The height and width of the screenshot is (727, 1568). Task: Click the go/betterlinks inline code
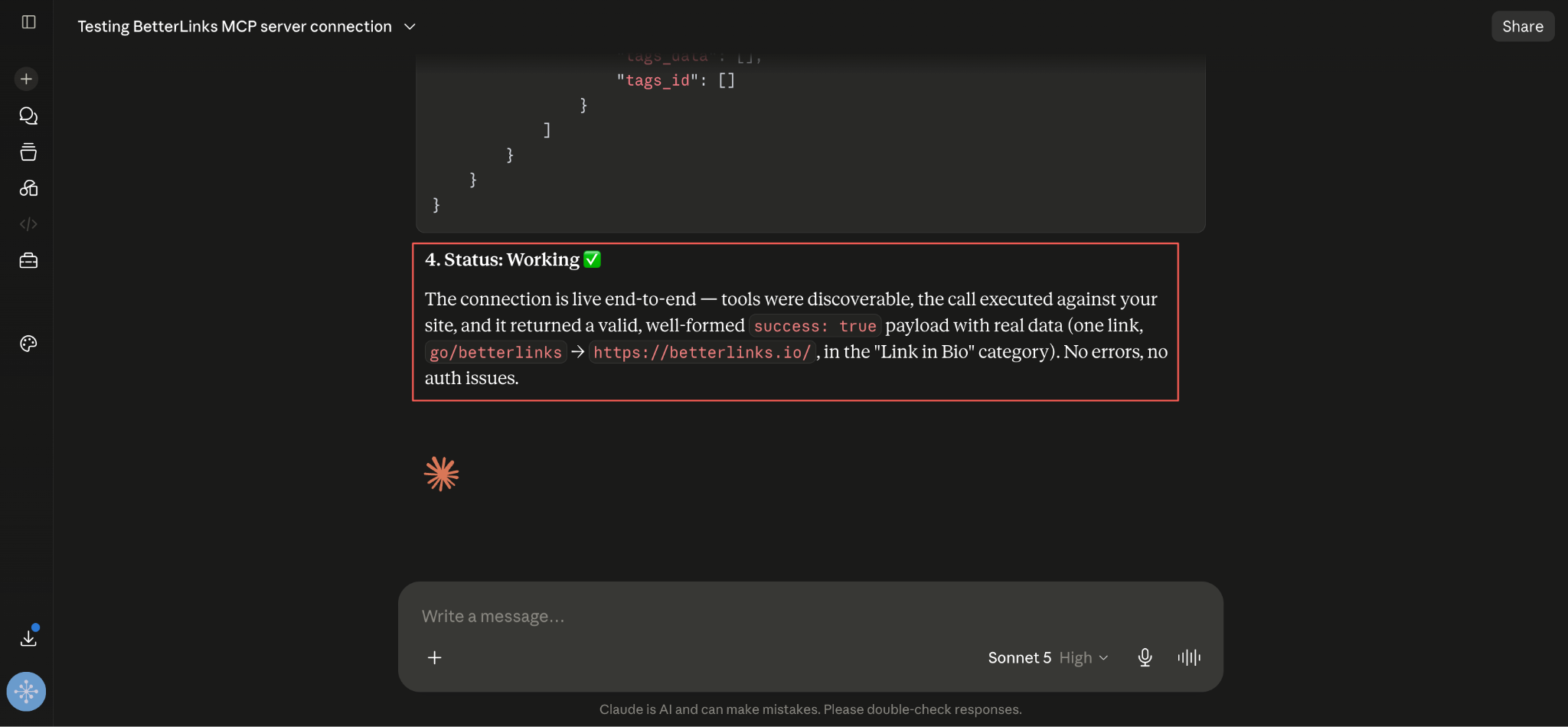(496, 352)
